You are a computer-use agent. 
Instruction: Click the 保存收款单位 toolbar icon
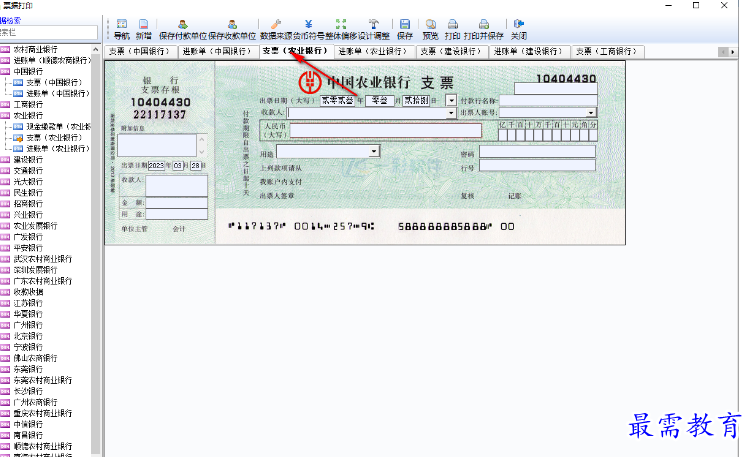pyautogui.click(x=232, y=24)
